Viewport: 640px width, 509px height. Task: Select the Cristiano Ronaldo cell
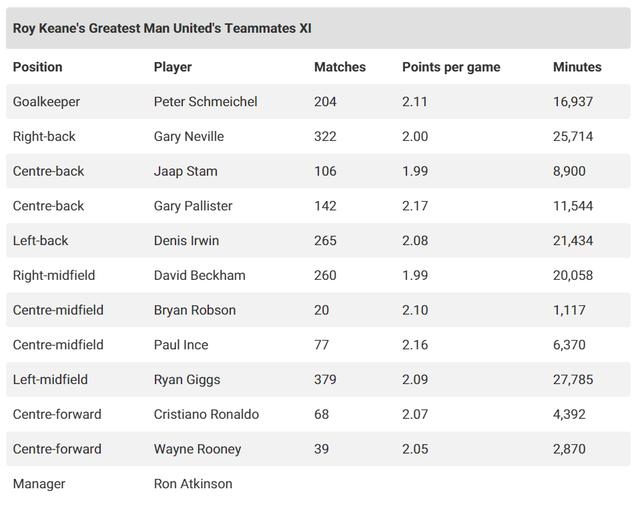(x=206, y=414)
